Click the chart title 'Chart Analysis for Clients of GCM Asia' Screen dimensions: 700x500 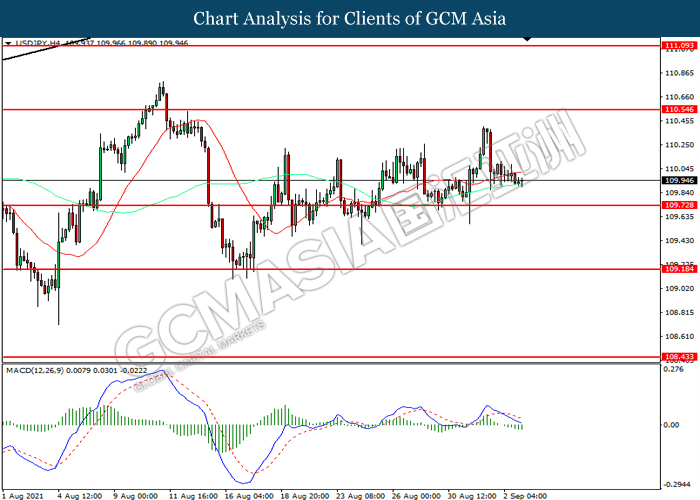350,19
